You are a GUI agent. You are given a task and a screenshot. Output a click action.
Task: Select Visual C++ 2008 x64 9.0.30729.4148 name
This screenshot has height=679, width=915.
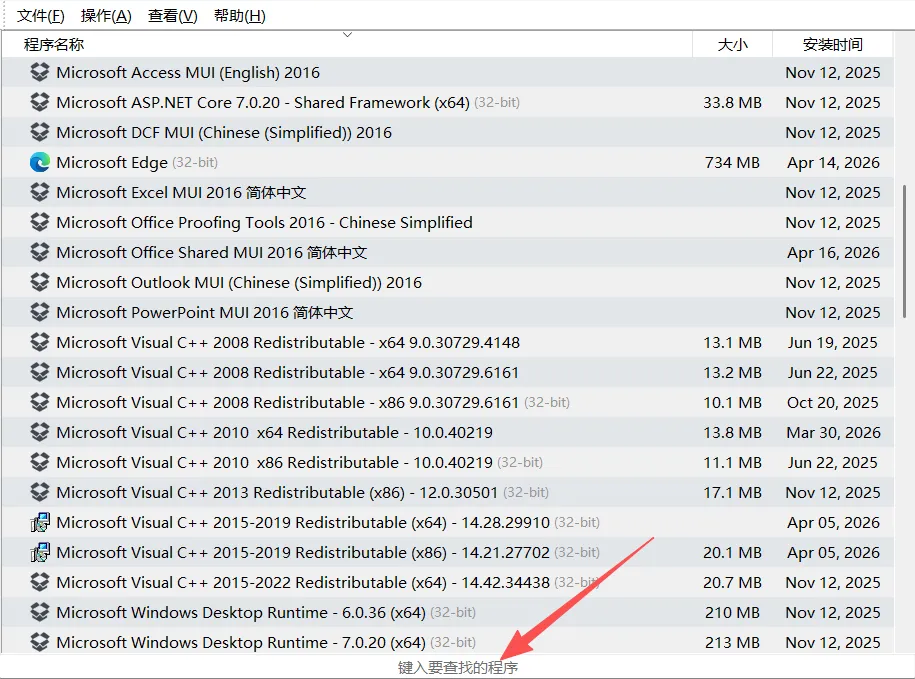(288, 342)
